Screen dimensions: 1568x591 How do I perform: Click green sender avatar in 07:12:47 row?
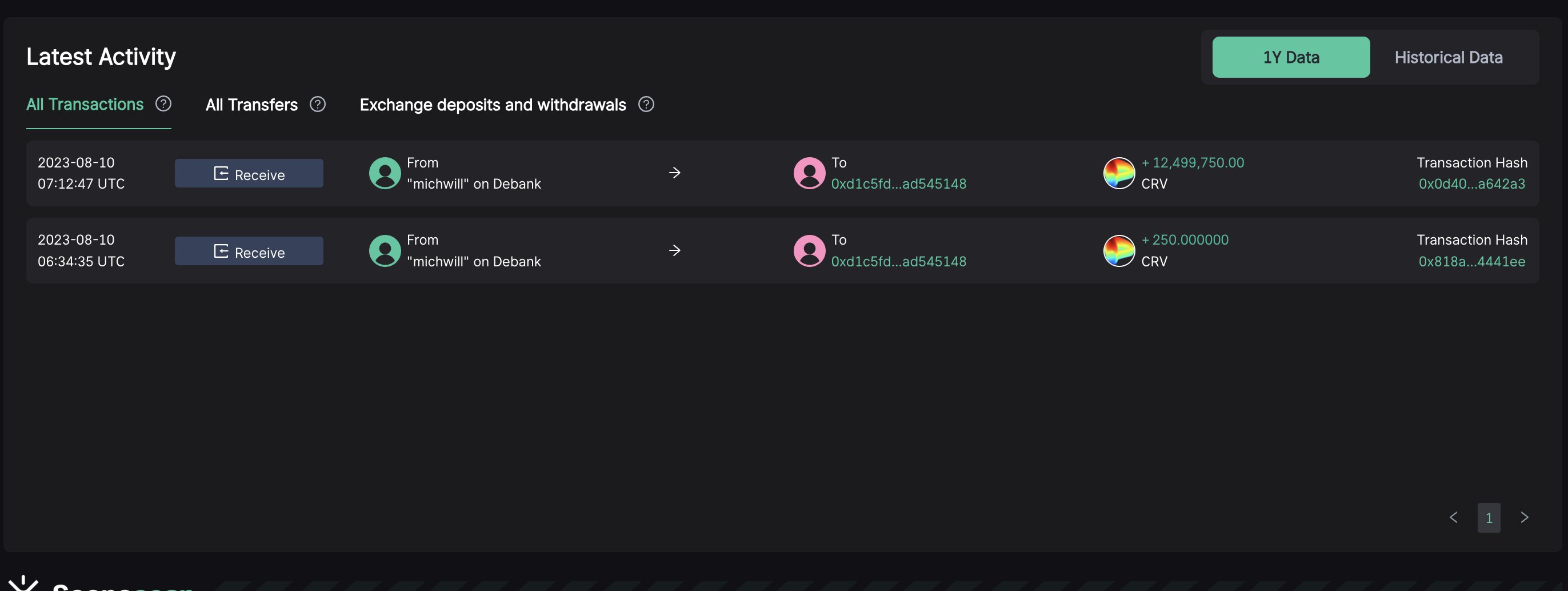385,173
